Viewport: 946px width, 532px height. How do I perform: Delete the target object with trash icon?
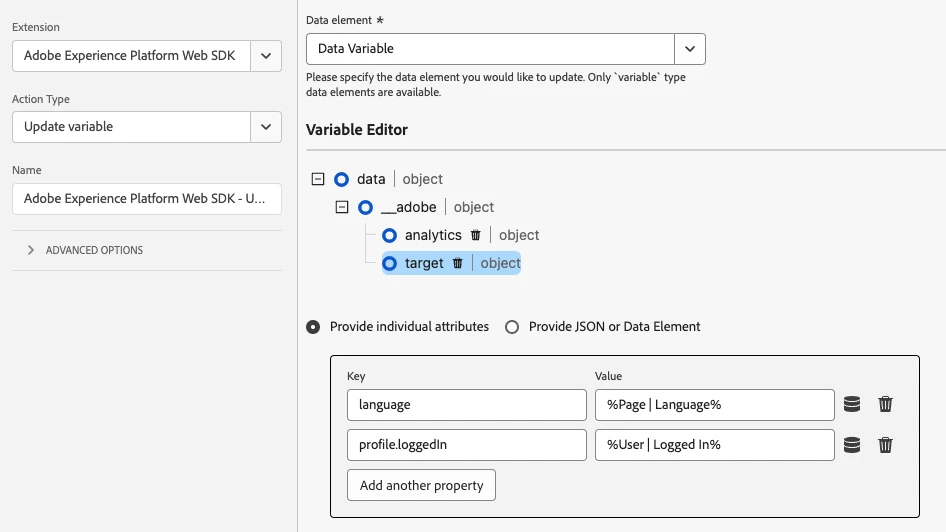coord(457,263)
